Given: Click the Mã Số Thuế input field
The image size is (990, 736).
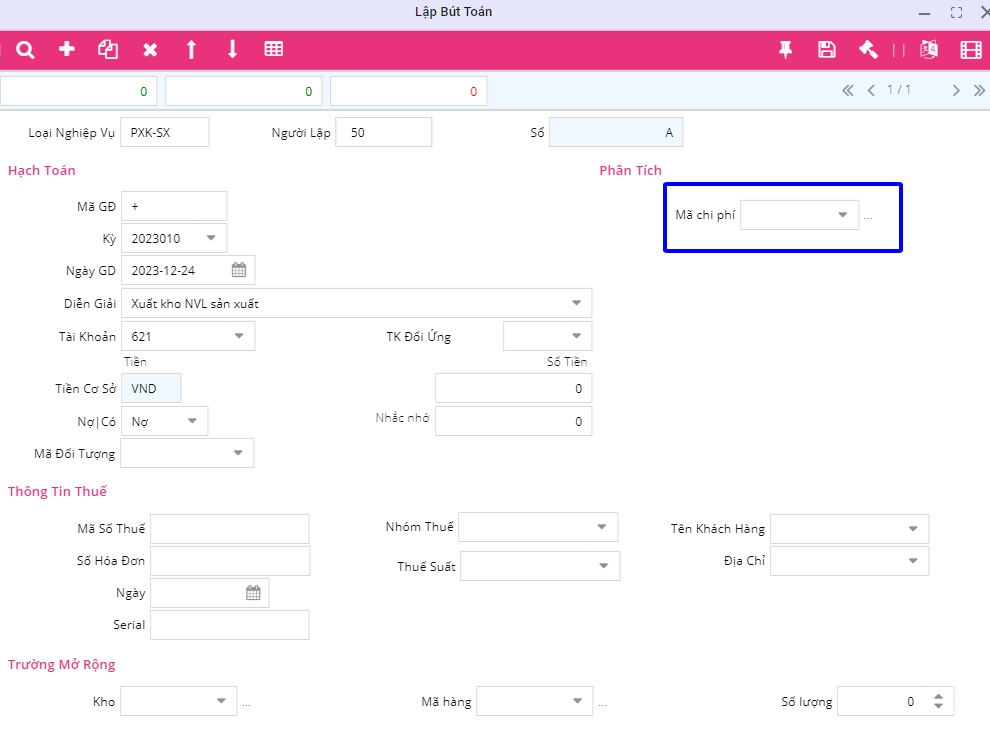Looking at the screenshot, I should (229, 529).
